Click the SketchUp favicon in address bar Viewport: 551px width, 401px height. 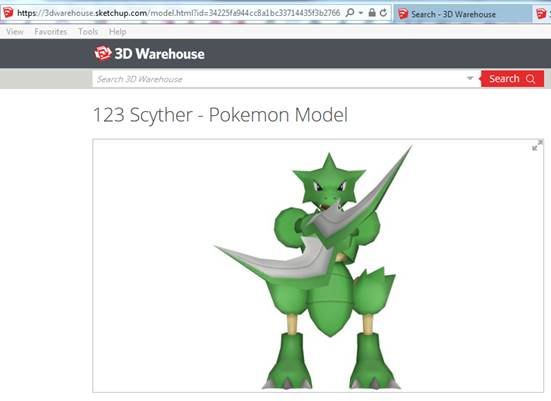click(8, 13)
